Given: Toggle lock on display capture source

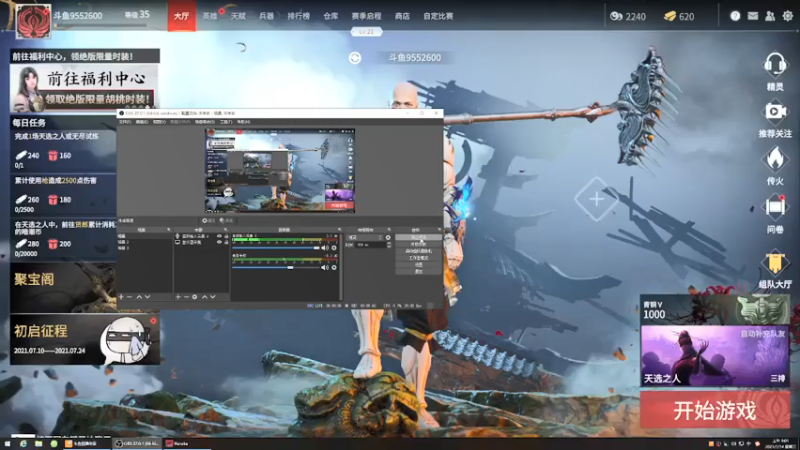Looking at the screenshot, I should click(226, 242).
